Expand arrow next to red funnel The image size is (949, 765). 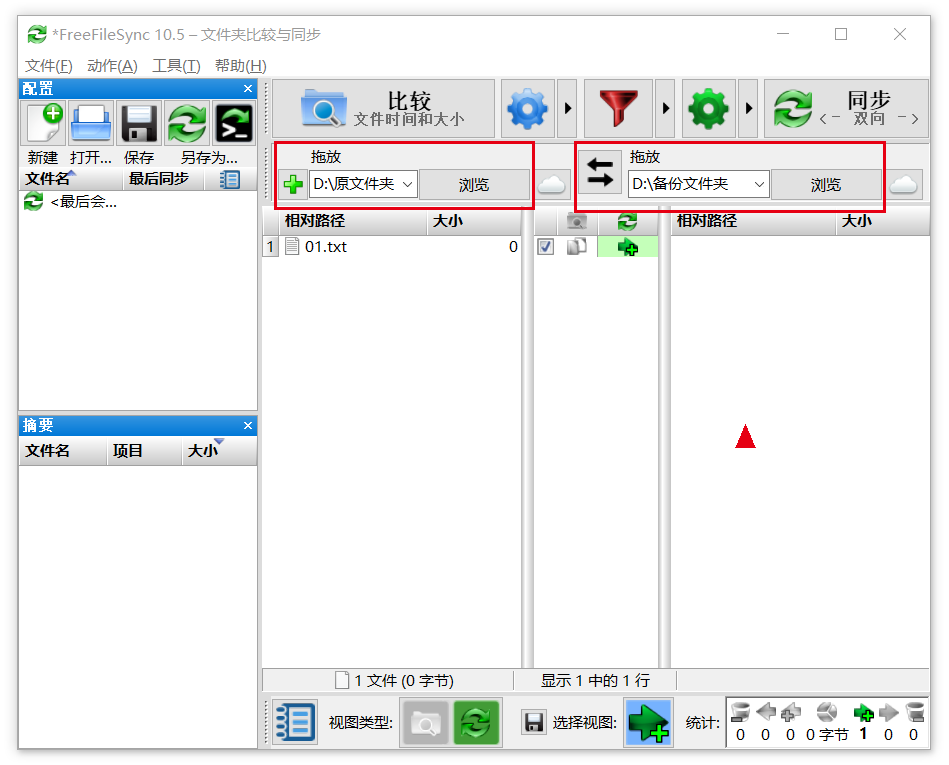click(665, 108)
